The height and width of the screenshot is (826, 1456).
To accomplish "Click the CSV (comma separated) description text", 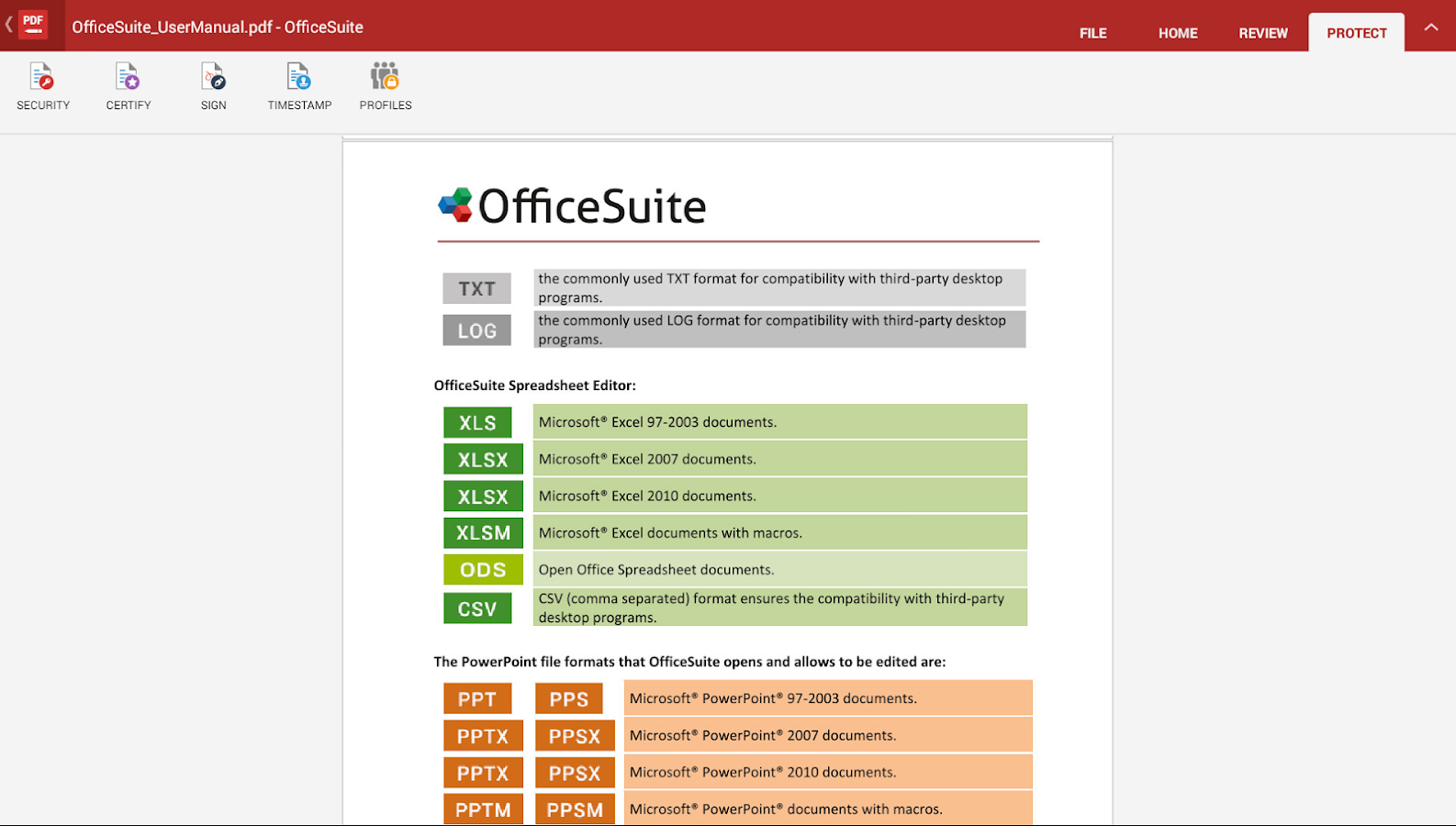I will tap(771, 608).
